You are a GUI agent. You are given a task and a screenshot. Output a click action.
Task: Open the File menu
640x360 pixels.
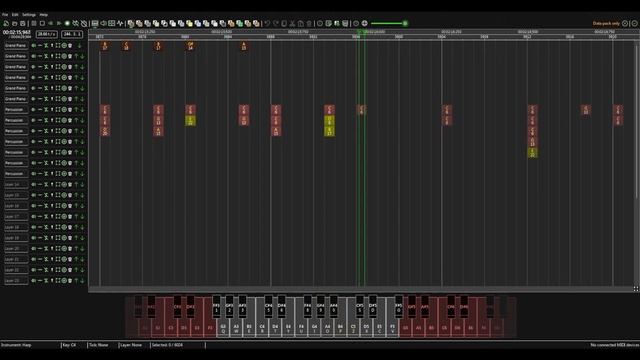[x=5, y=15]
